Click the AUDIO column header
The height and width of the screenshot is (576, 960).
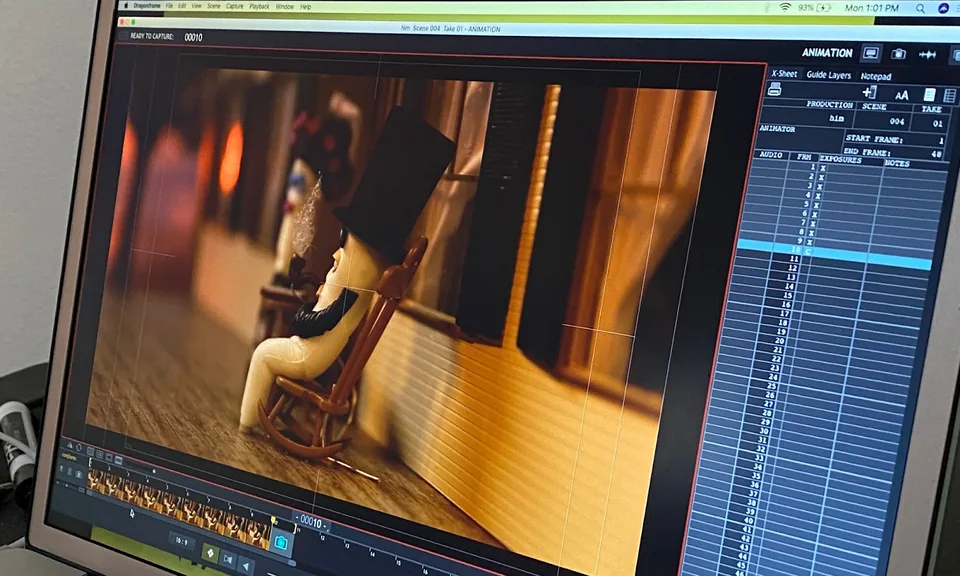[x=771, y=155]
